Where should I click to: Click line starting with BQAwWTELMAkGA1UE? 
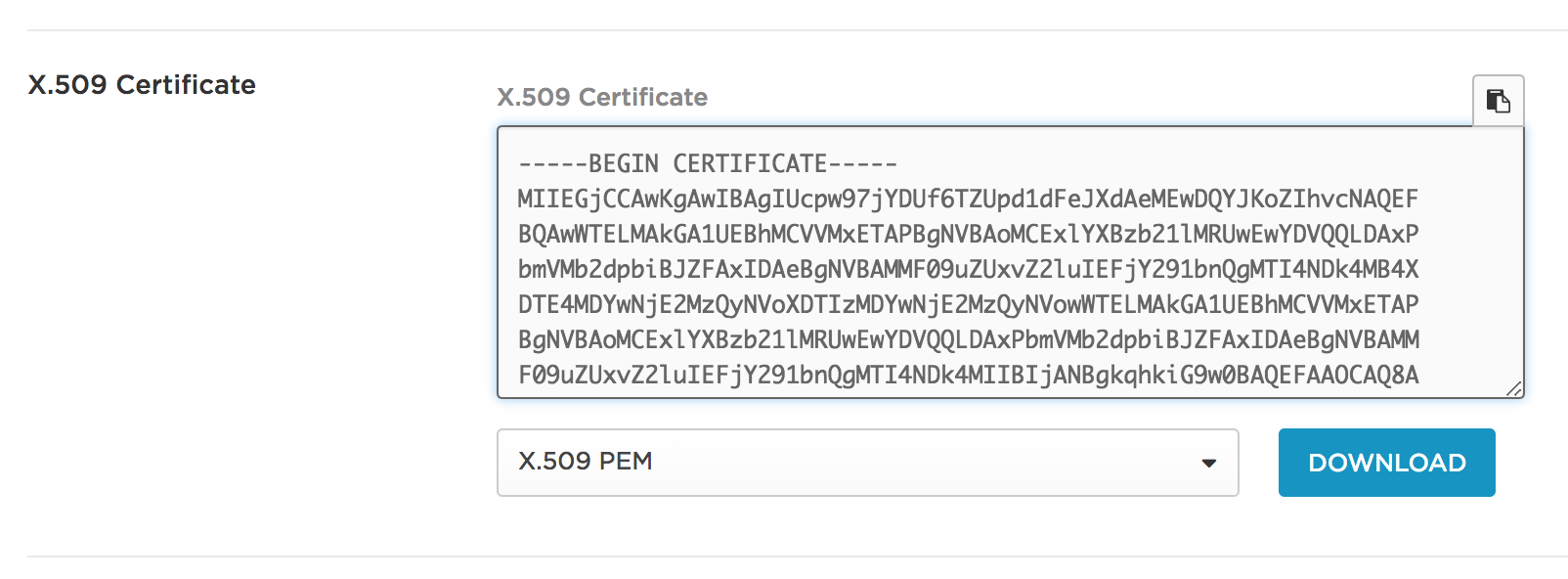point(968,234)
